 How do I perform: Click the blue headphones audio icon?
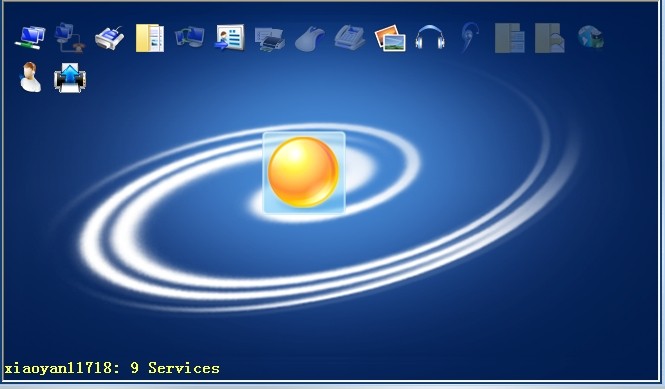tap(430, 37)
